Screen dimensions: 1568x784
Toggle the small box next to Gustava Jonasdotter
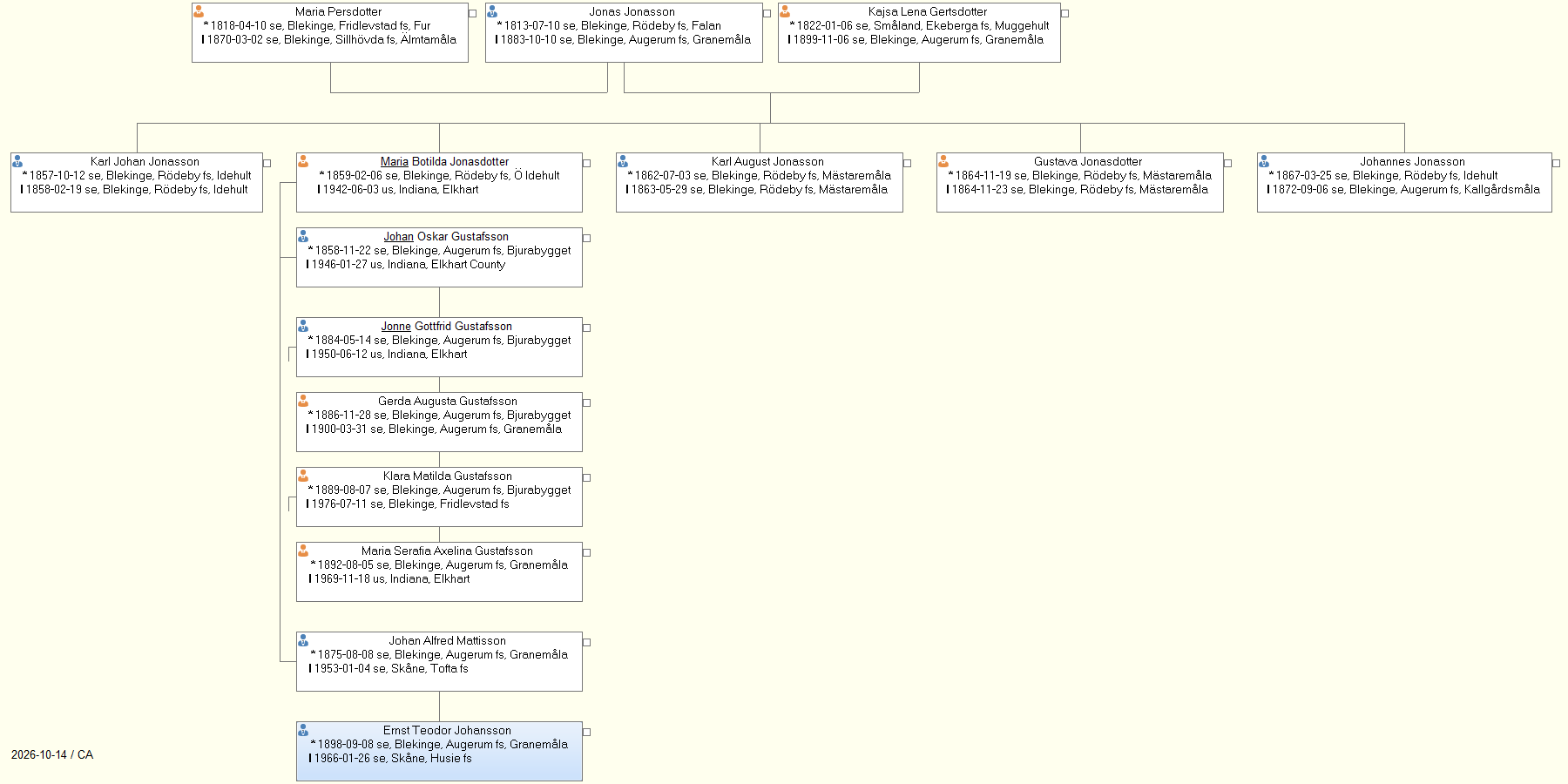tap(1227, 163)
